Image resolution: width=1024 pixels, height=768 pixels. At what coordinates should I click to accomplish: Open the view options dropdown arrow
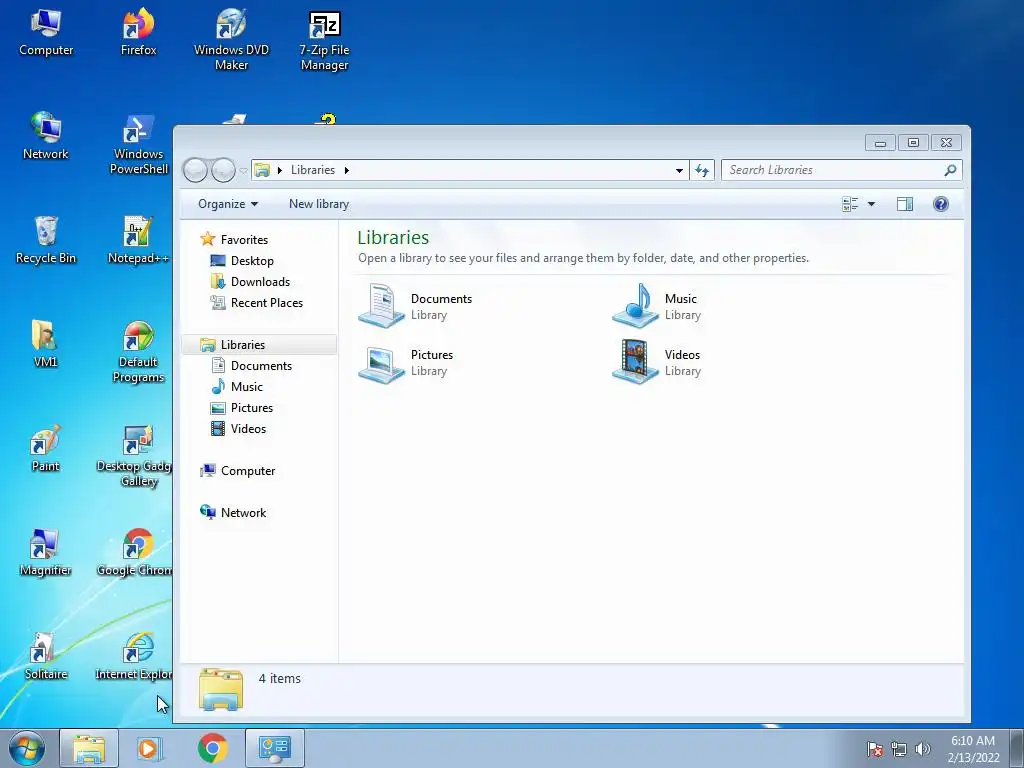[871, 204]
